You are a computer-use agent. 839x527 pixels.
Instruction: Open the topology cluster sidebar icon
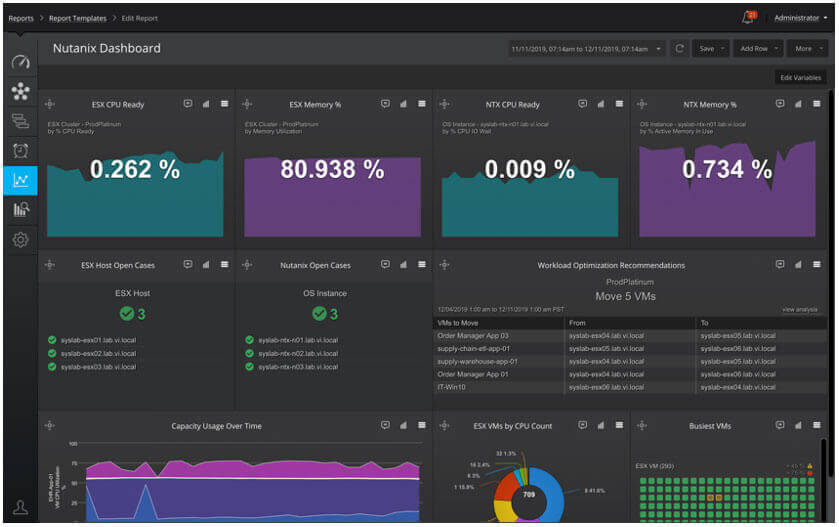[x=20, y=91]
